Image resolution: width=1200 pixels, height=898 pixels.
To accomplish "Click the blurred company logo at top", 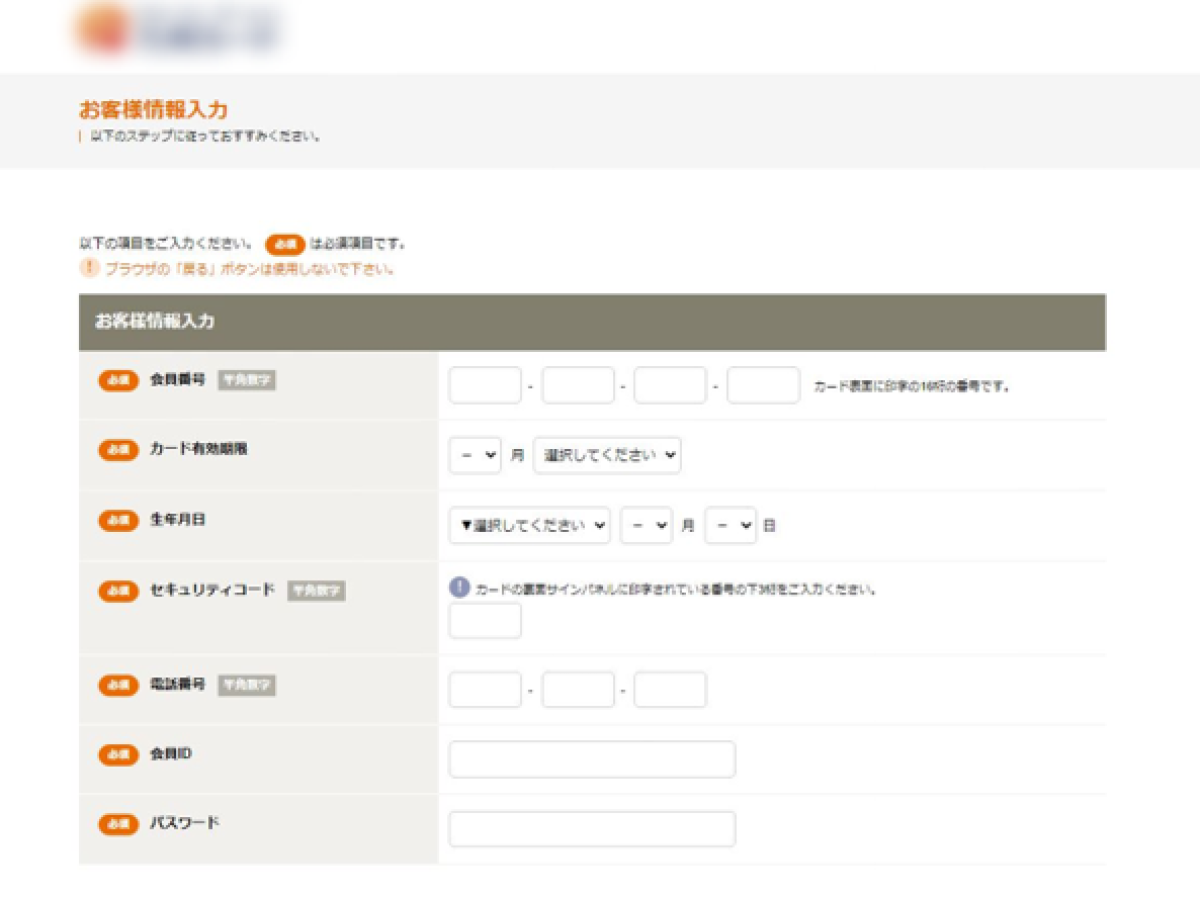I will 176,29.
